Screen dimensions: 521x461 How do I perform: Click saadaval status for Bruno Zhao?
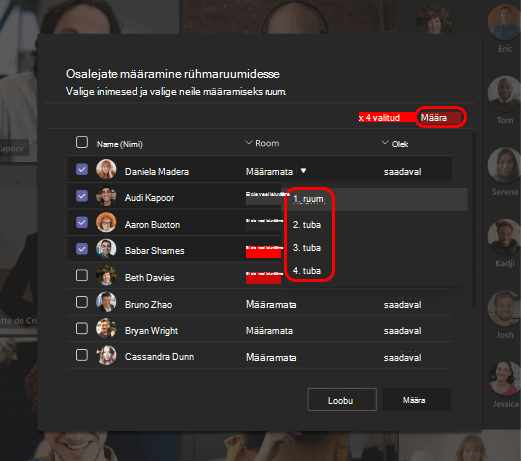click(402, 305)
